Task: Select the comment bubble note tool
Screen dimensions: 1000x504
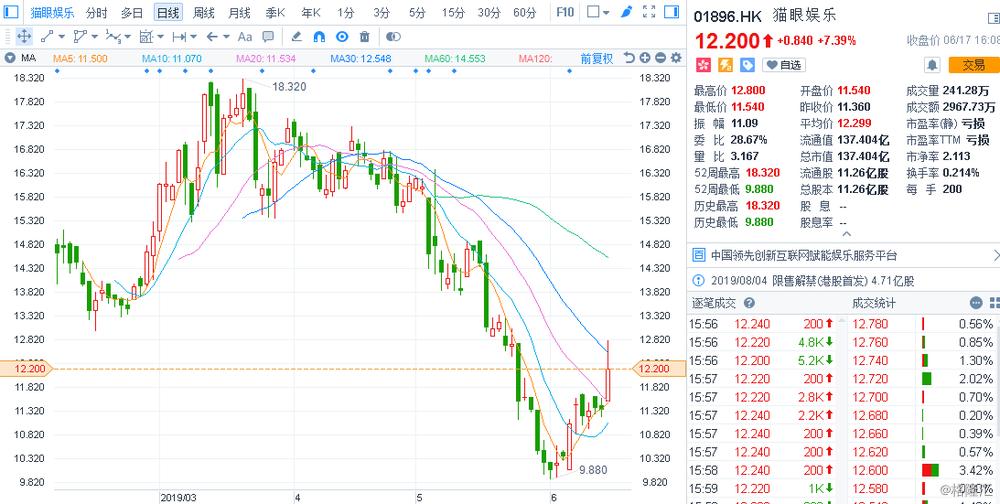Action: 268,36
